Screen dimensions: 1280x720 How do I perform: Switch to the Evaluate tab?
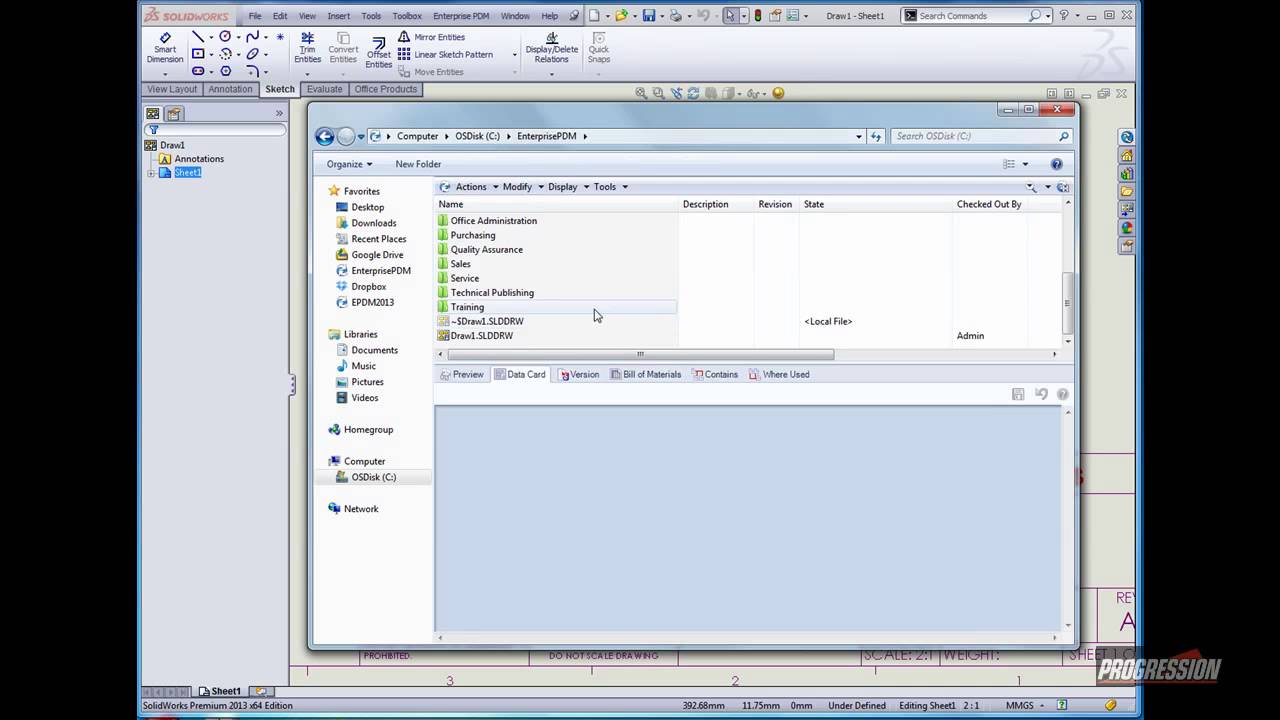point(324,89)
